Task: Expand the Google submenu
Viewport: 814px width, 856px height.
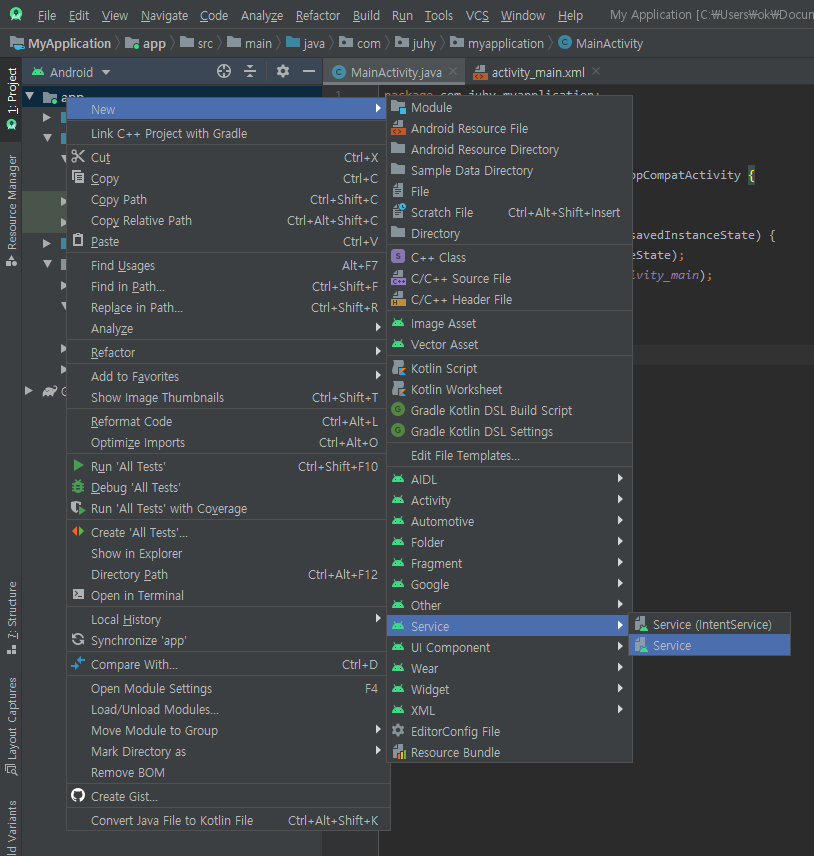Action: [x=509, y=585]
